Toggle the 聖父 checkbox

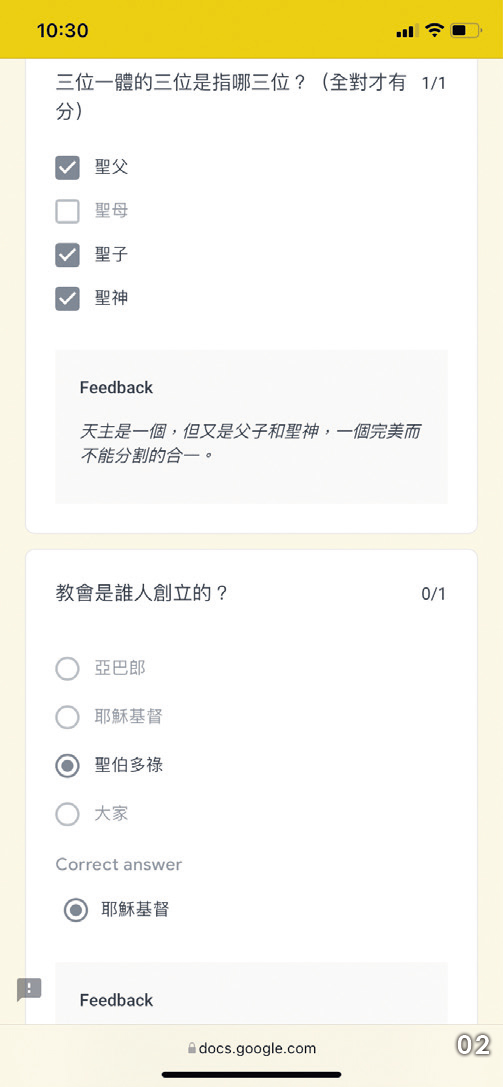tap(67, 167)
